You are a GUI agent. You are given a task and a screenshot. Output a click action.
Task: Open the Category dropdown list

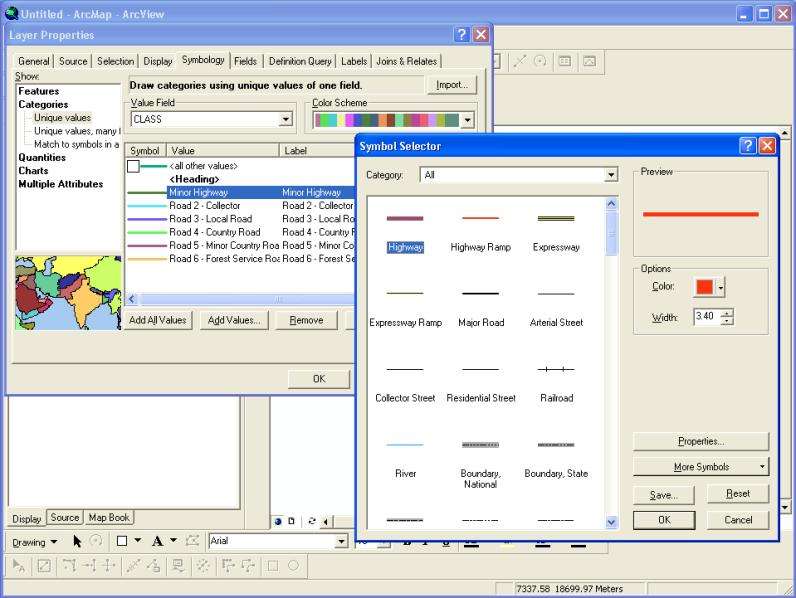click(611, 175)
